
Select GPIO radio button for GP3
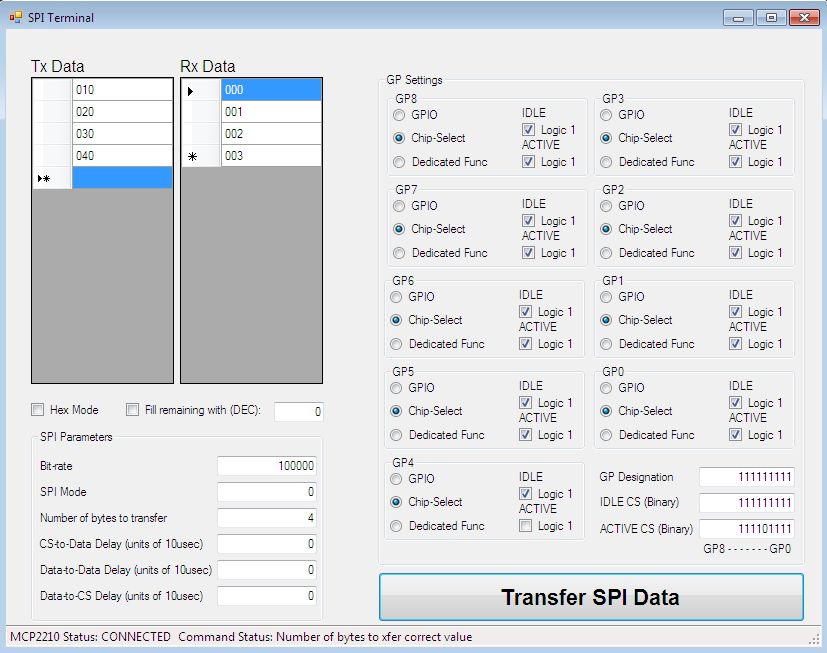pos(607,115)
